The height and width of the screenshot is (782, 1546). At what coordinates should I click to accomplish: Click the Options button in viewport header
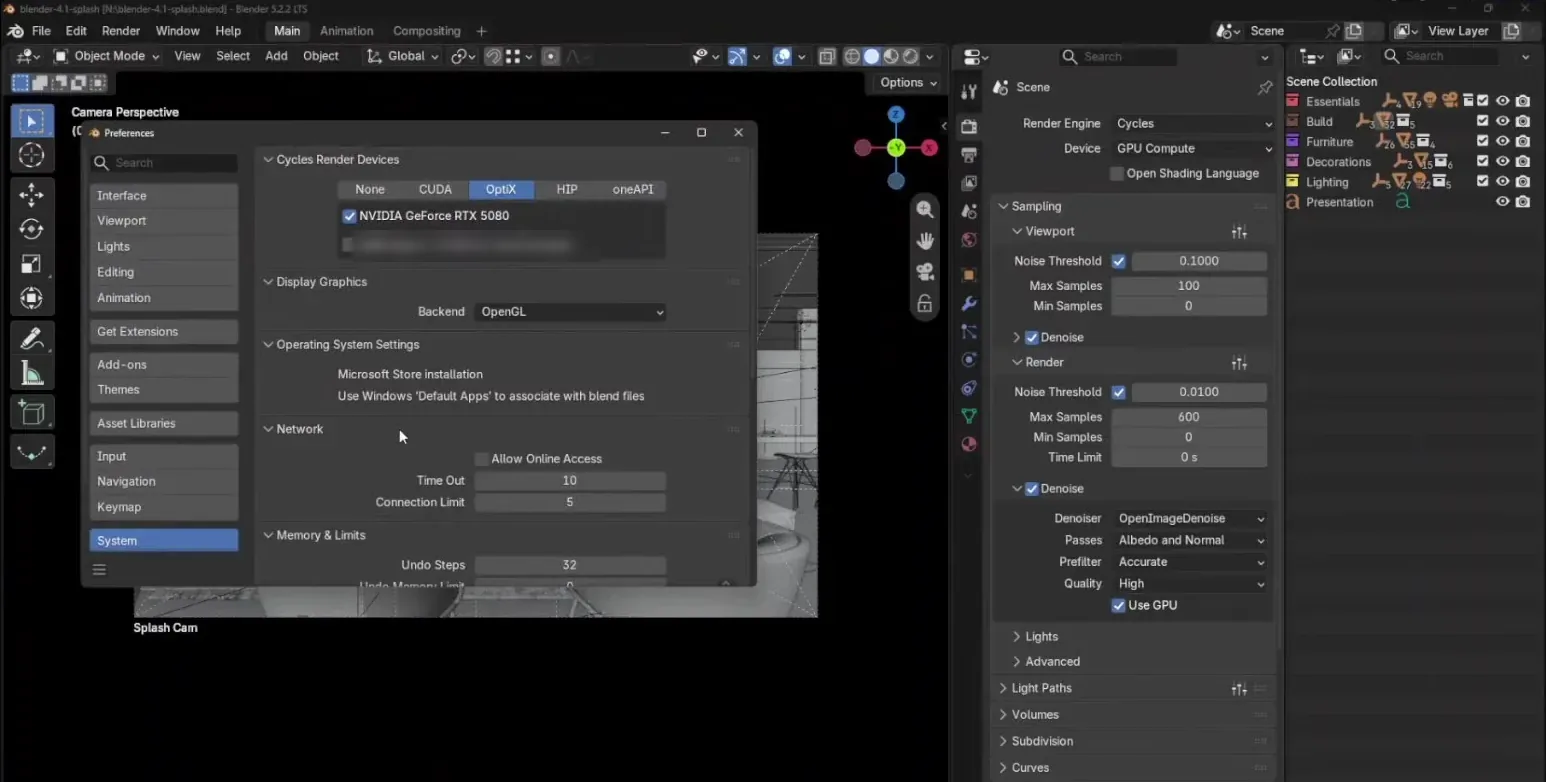(x=908, y=83)
